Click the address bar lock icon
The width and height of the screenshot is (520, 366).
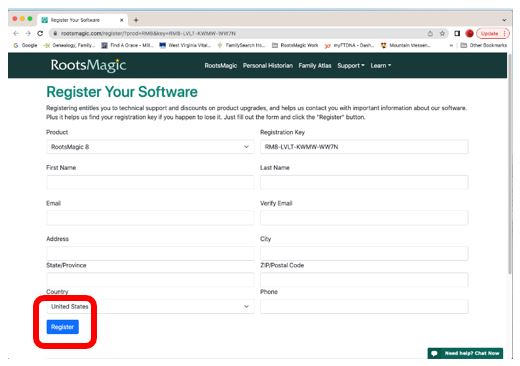55,33
